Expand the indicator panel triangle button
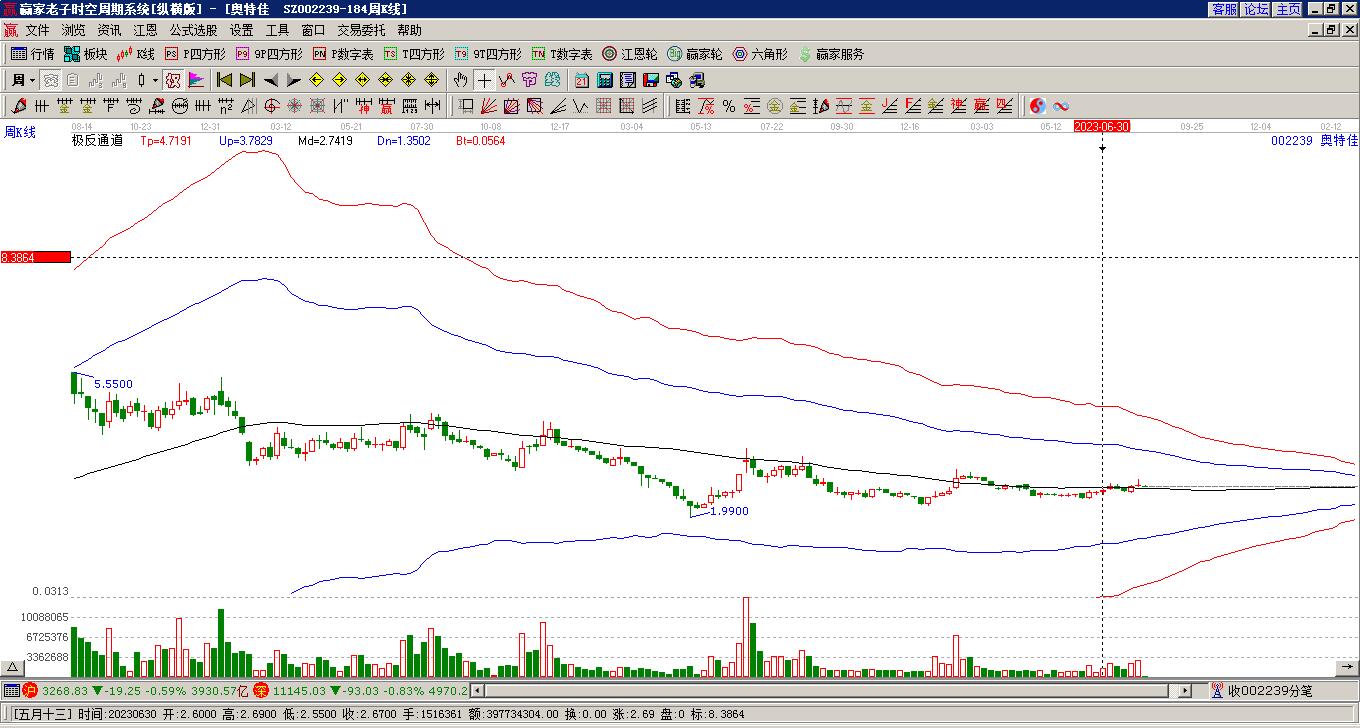This screenshot has width=1360, height=728. [13, 667]
